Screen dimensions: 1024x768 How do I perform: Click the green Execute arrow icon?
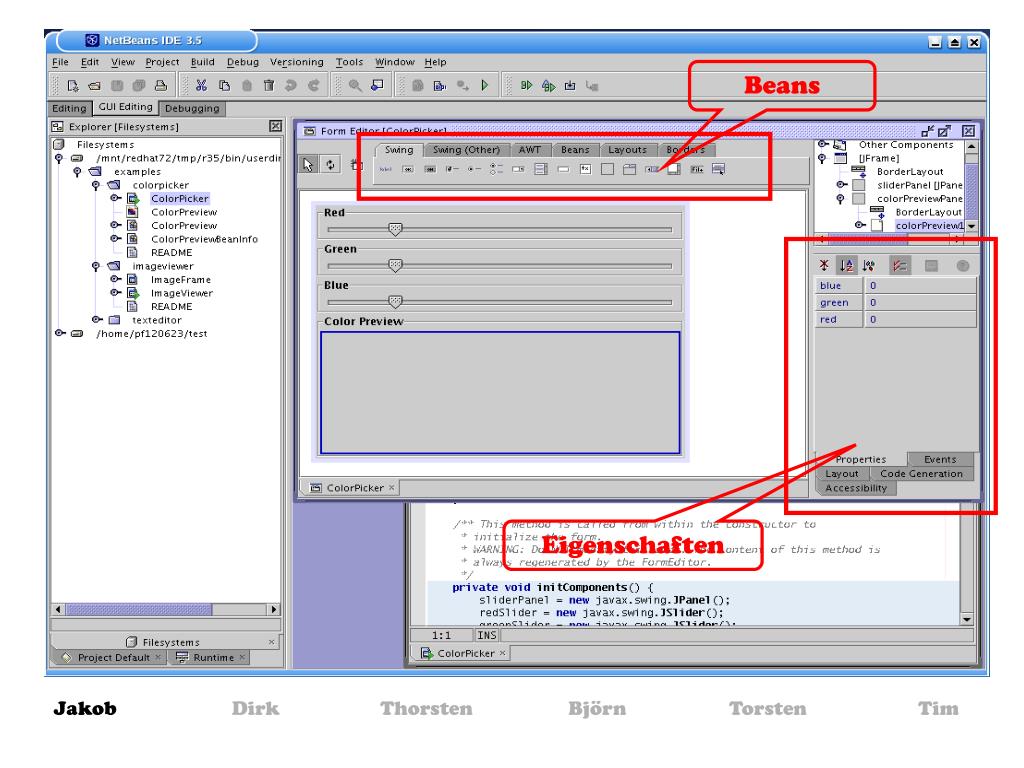point(485,86)
